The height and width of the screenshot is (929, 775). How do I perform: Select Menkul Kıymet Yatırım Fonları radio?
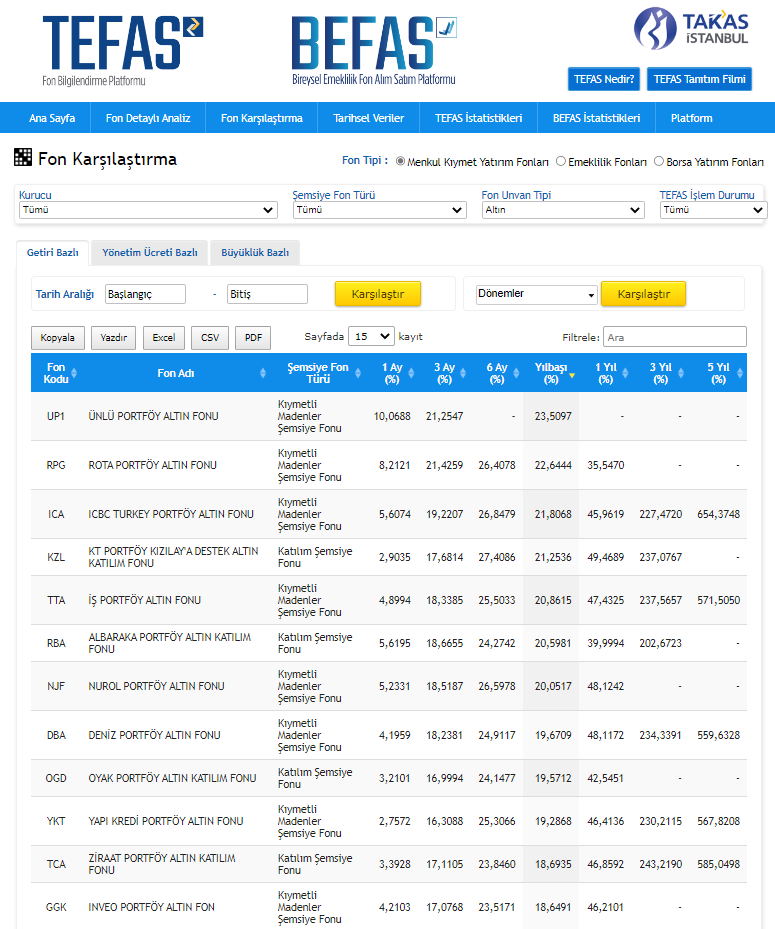401,161
